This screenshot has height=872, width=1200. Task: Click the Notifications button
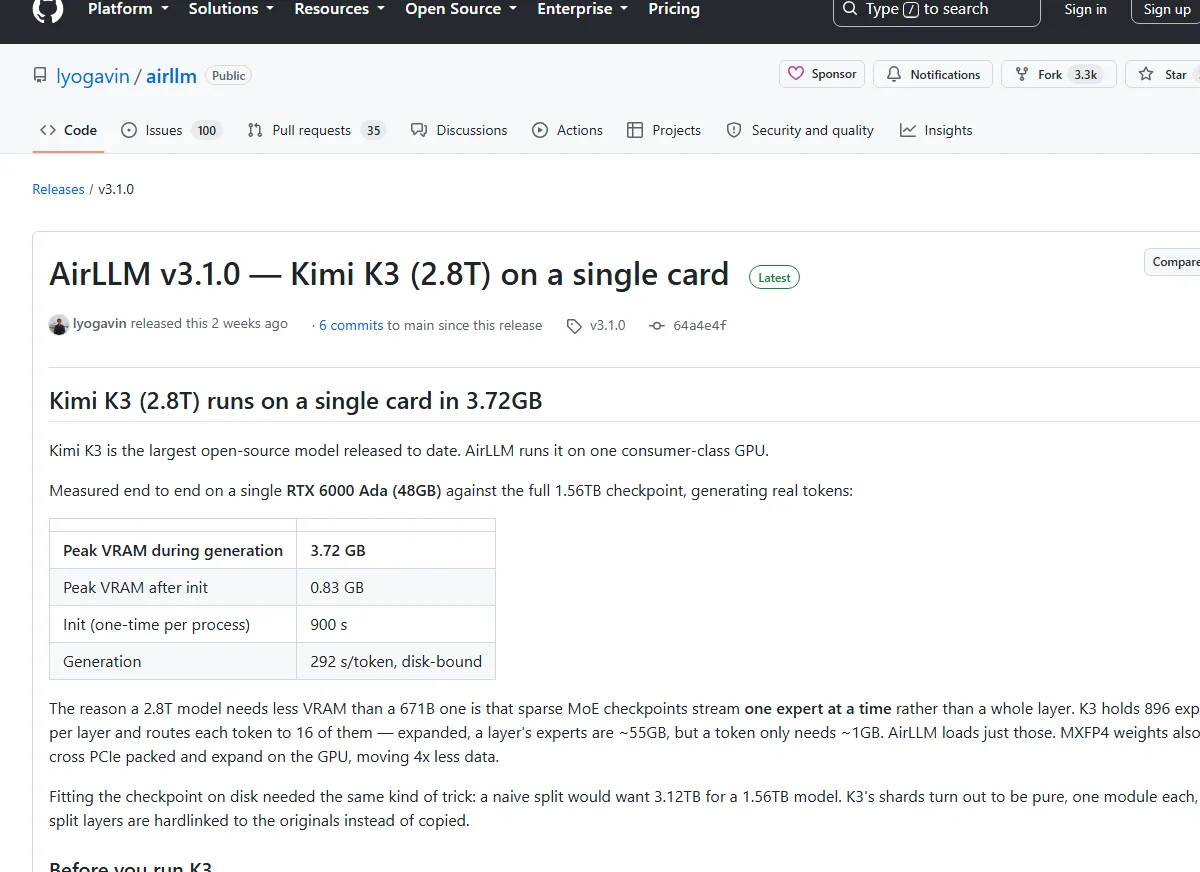[933, 74]
